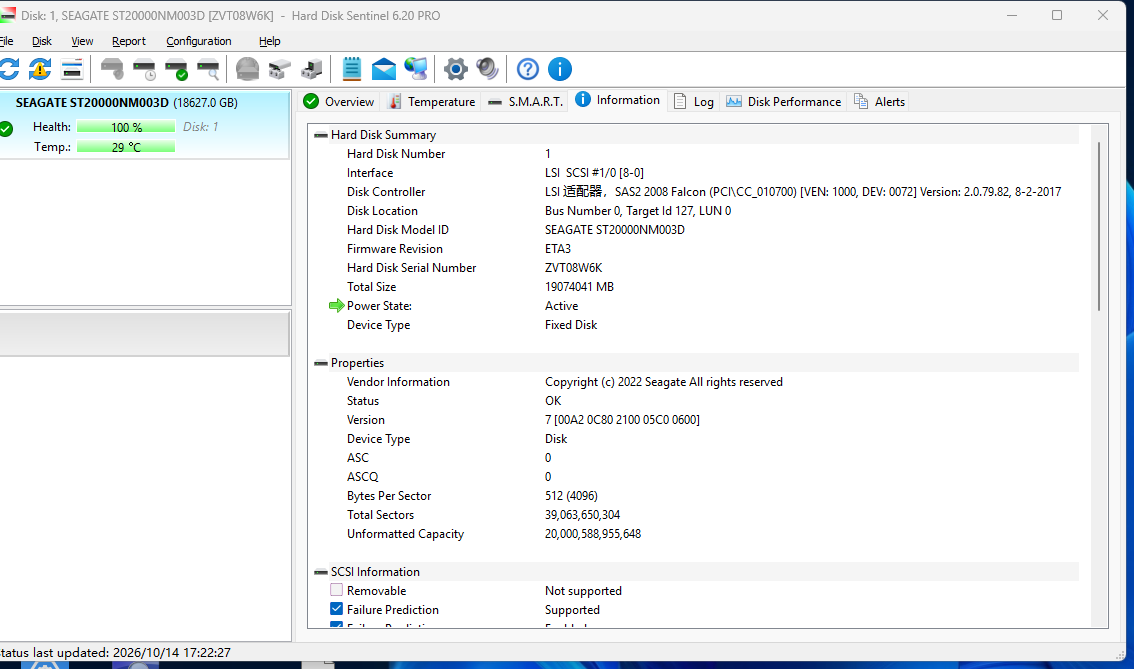Toggle the Removable checkbox
This screenshot has width=1134, height=669.
(x=336, y=590)
